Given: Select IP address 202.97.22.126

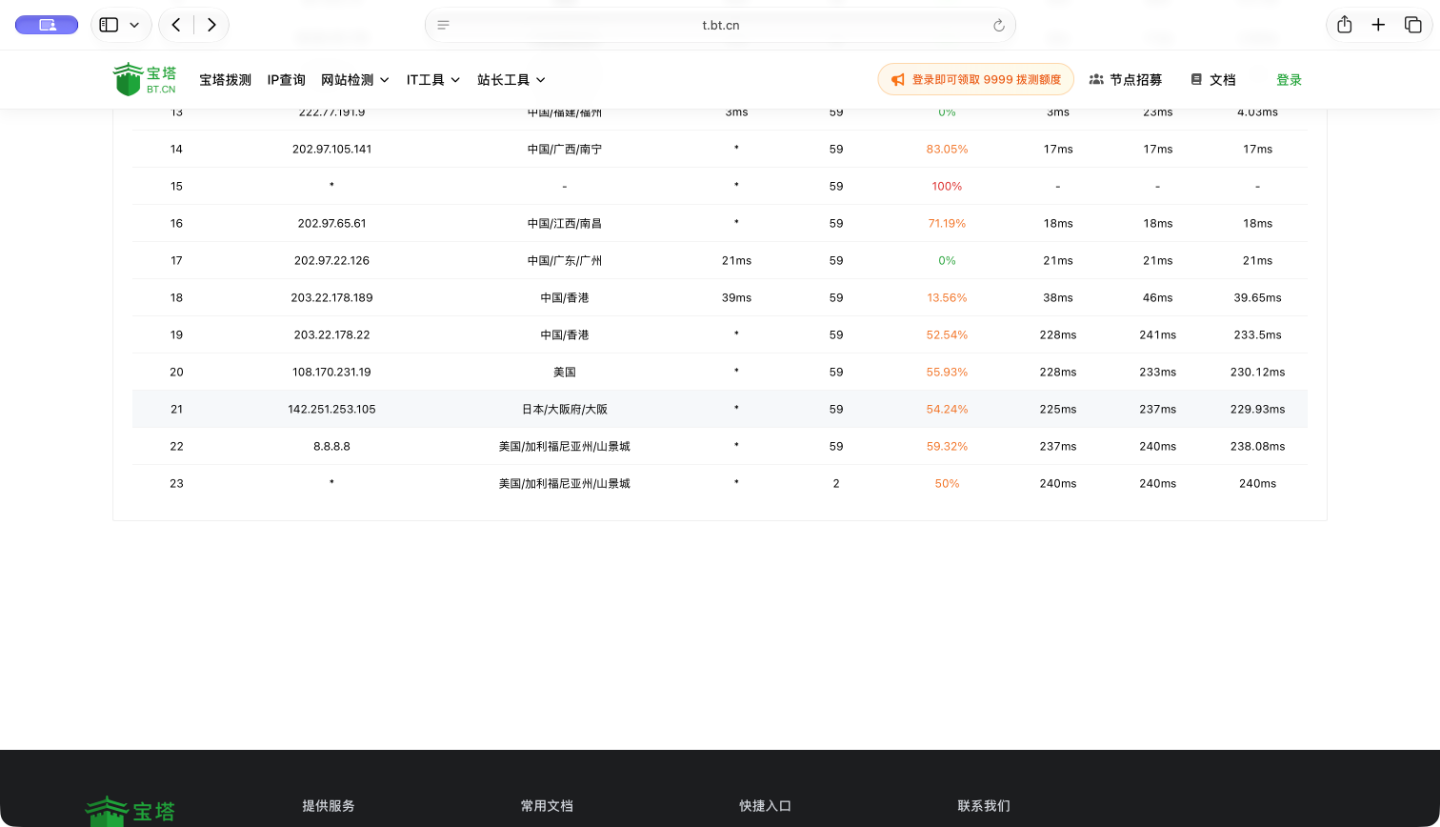Looking at the screenshot, I should click(x=332, y=260).
